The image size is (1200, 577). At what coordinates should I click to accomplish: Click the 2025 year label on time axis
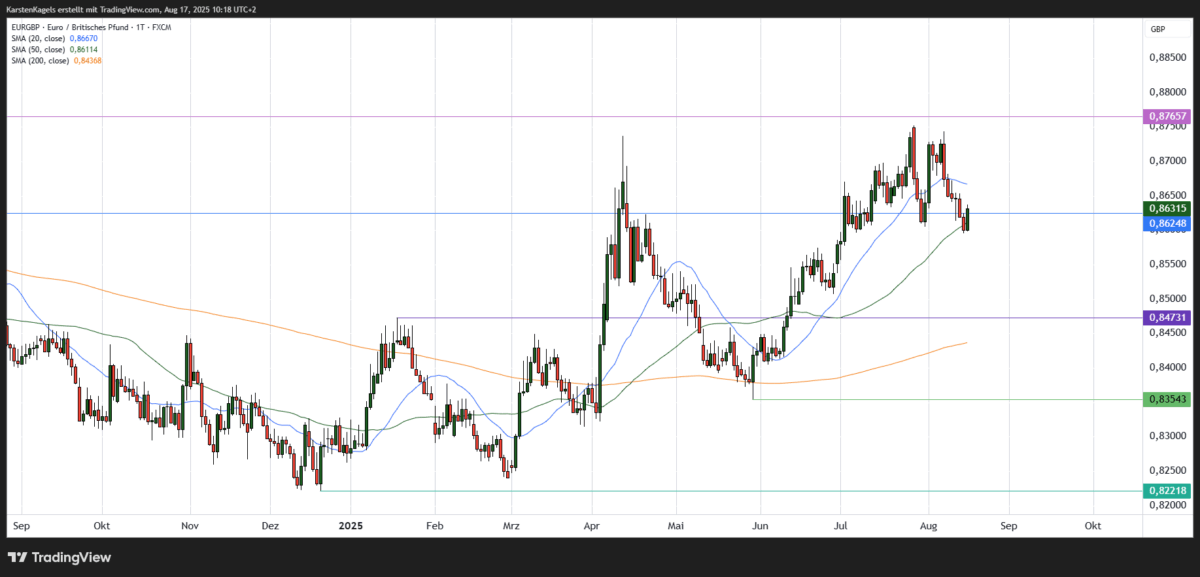click(350, 524)
